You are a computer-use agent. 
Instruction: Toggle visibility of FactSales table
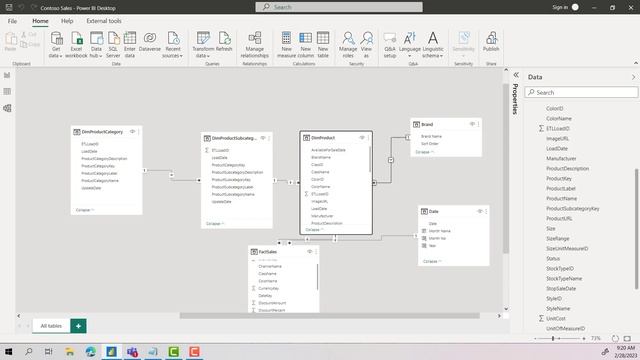click(309, 251)
